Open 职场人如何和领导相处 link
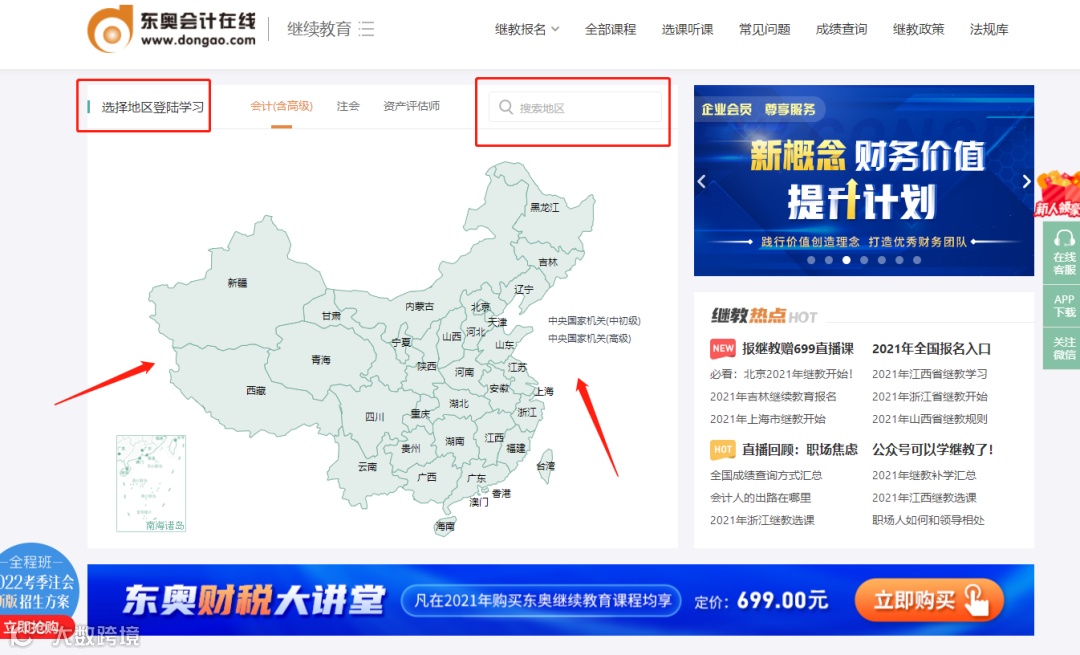Viewport: 1080px width, 655px height. [x=928, y=520]
